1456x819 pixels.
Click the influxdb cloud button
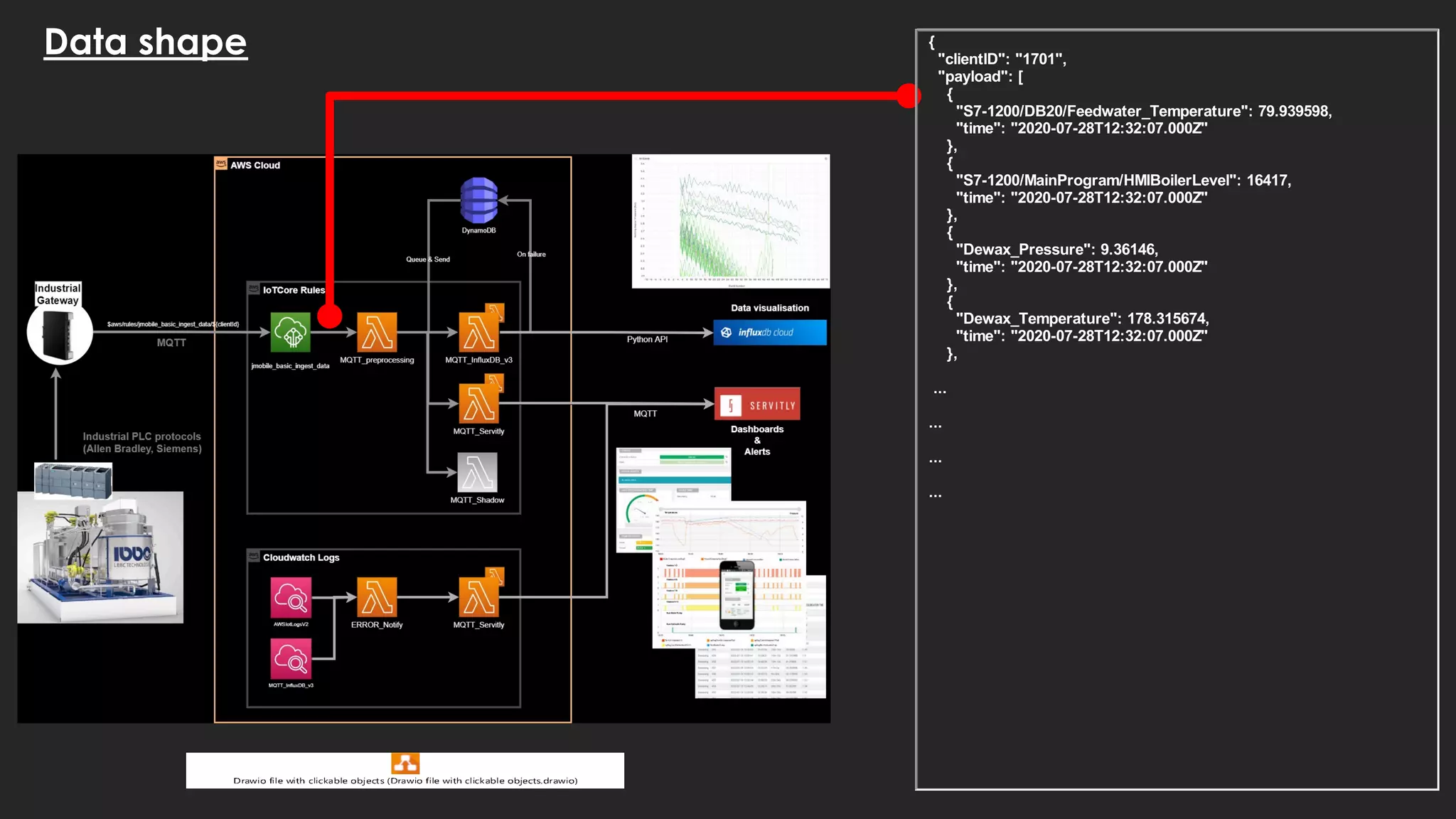click(770, 332)
